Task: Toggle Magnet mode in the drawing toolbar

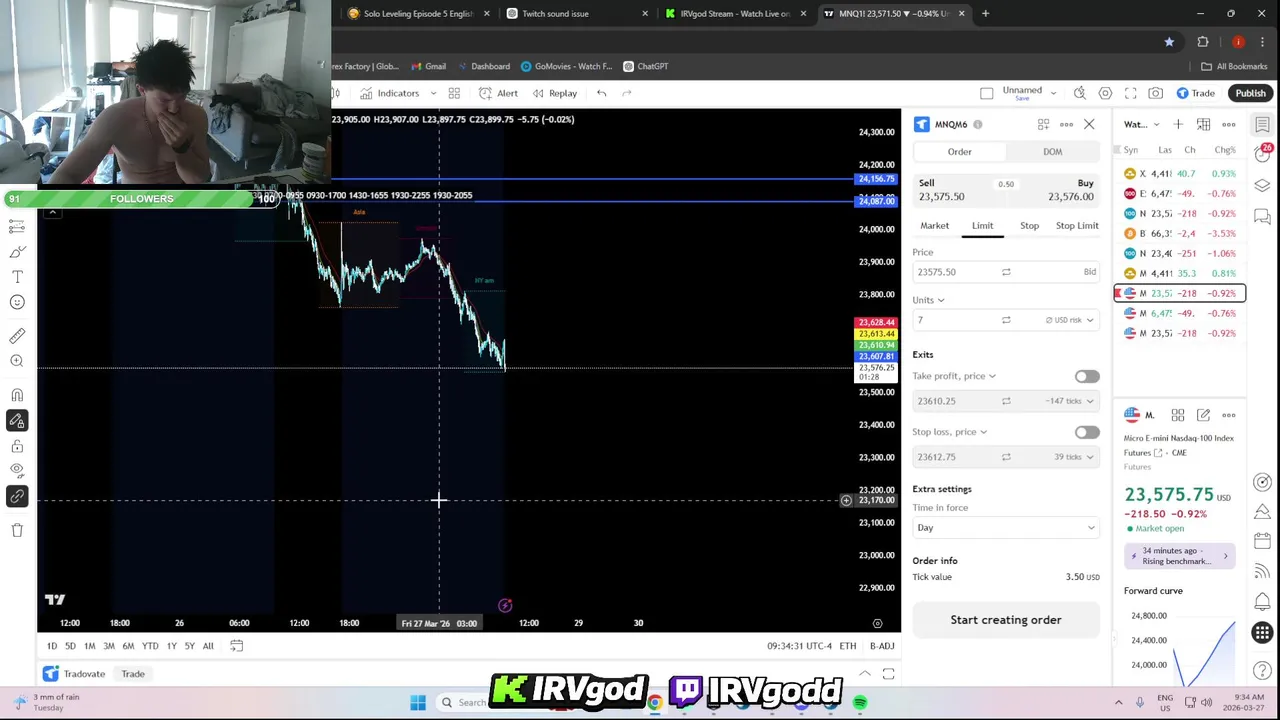Action: [x=17, y=395]
